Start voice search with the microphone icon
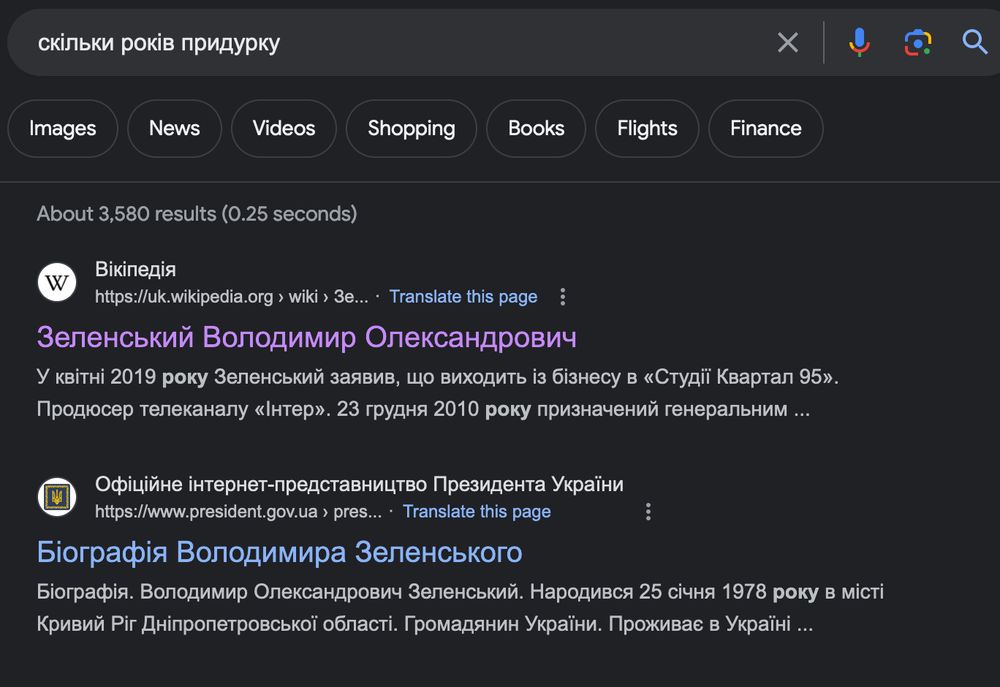 pos(859,43)
